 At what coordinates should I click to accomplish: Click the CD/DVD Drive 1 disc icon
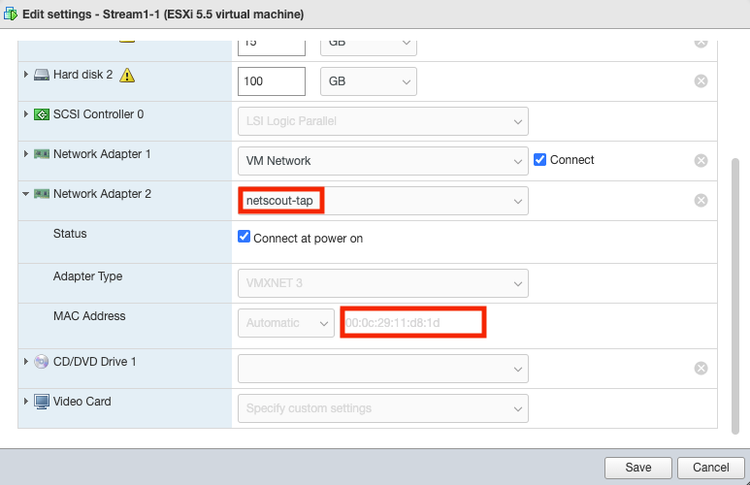pos(41,361)
